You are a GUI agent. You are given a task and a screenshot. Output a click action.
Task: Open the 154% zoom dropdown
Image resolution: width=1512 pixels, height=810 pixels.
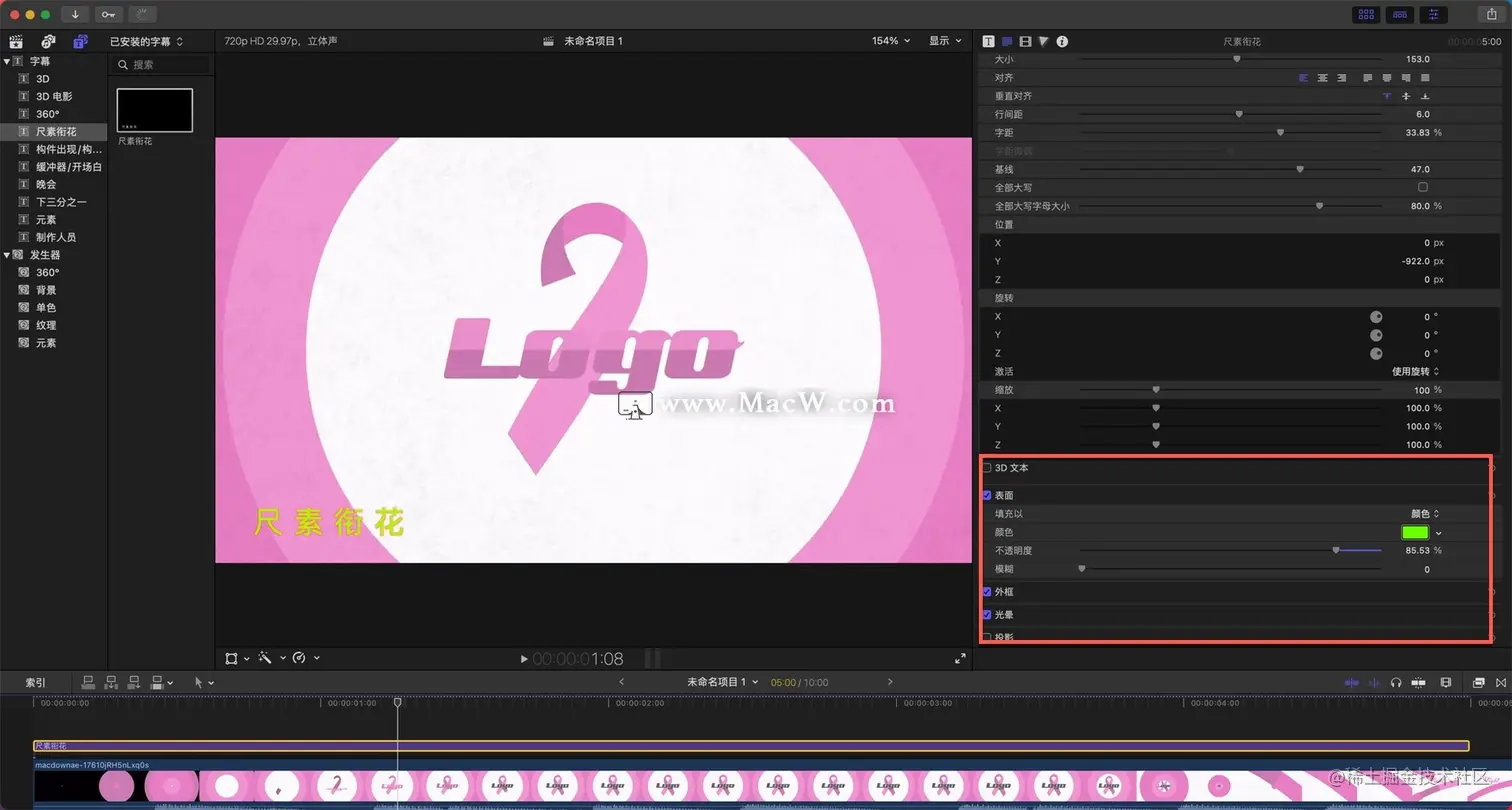click(x=891, y=41)
